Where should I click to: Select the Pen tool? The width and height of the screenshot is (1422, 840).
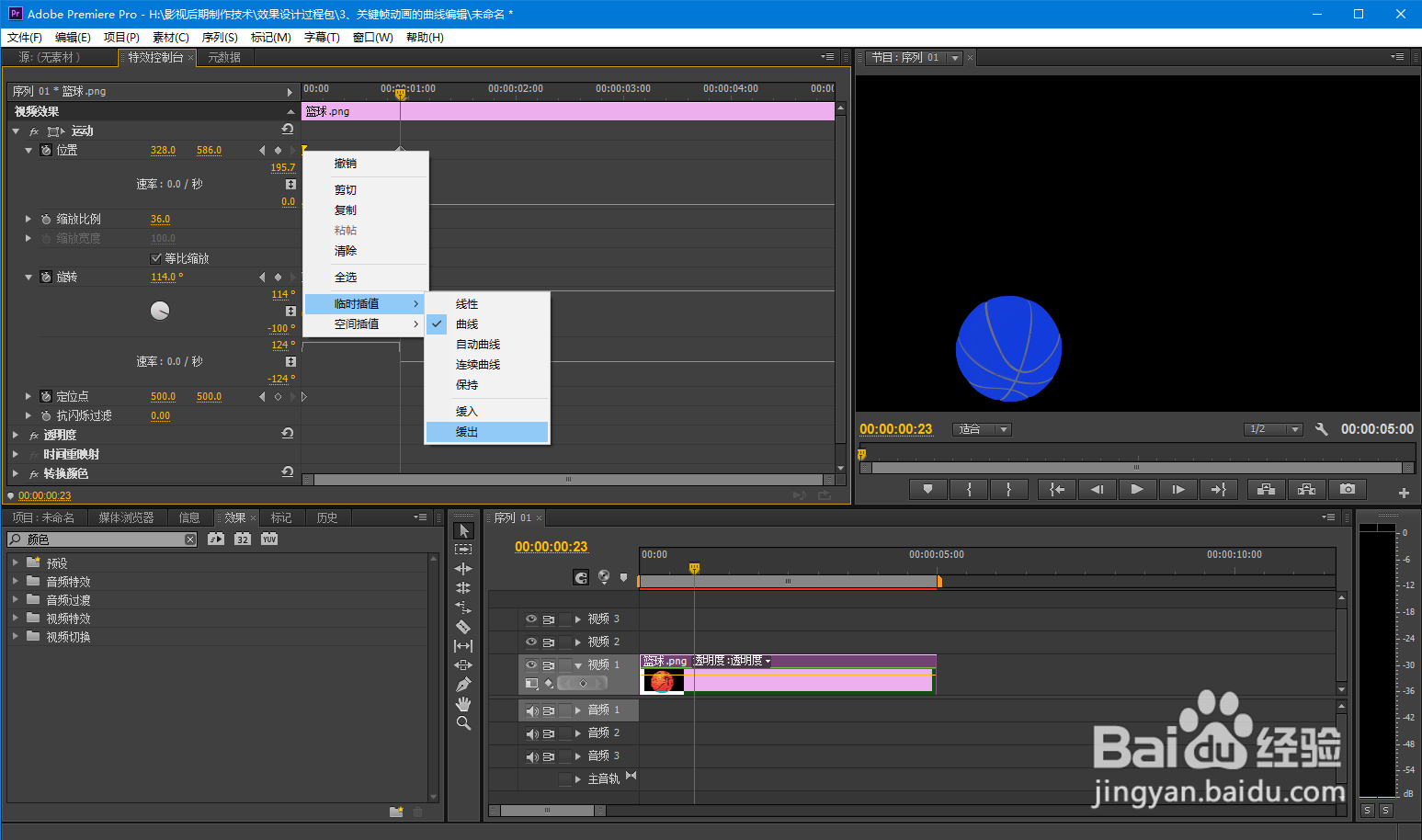click(463, 685)
